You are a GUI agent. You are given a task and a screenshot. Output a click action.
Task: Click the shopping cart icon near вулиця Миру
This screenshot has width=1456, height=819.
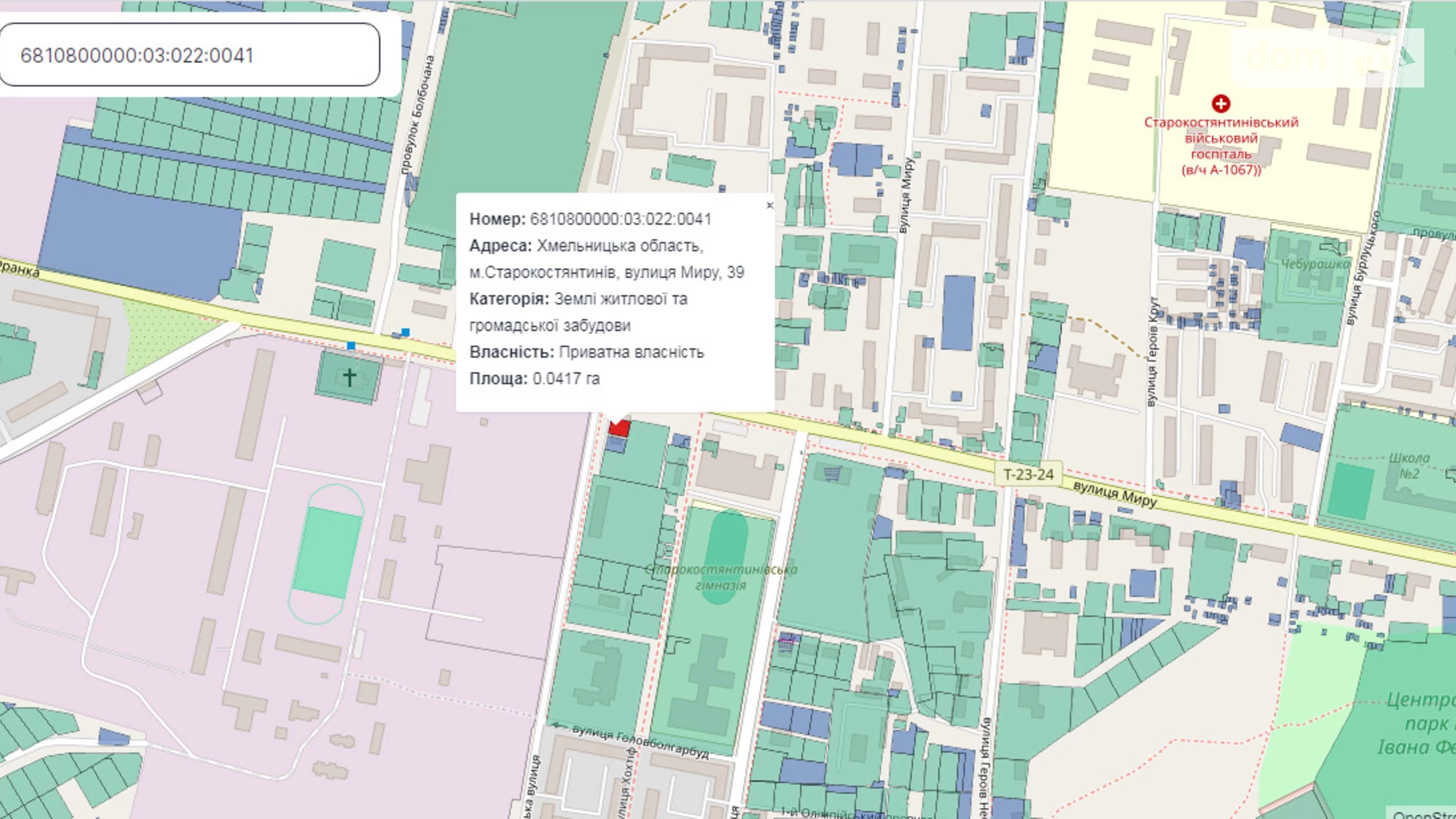coord(832,473)
